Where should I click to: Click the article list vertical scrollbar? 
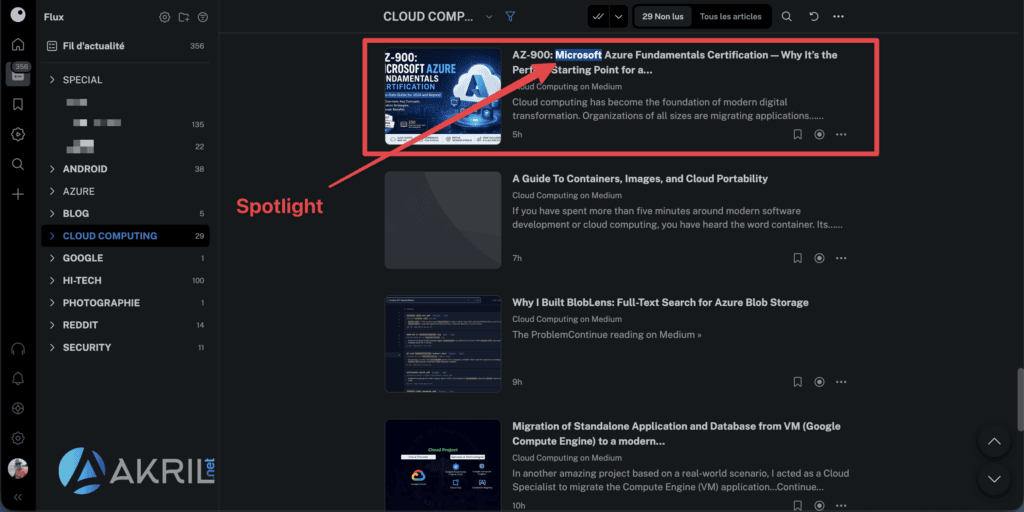coord(1019,400)
